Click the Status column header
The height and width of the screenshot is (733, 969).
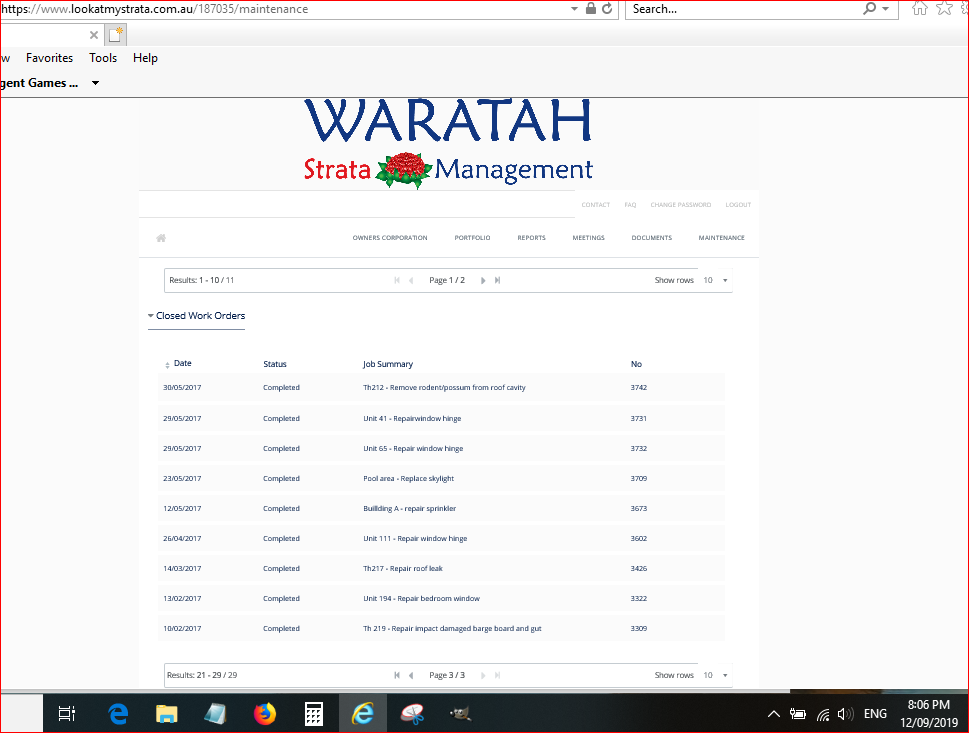[275, 364]
